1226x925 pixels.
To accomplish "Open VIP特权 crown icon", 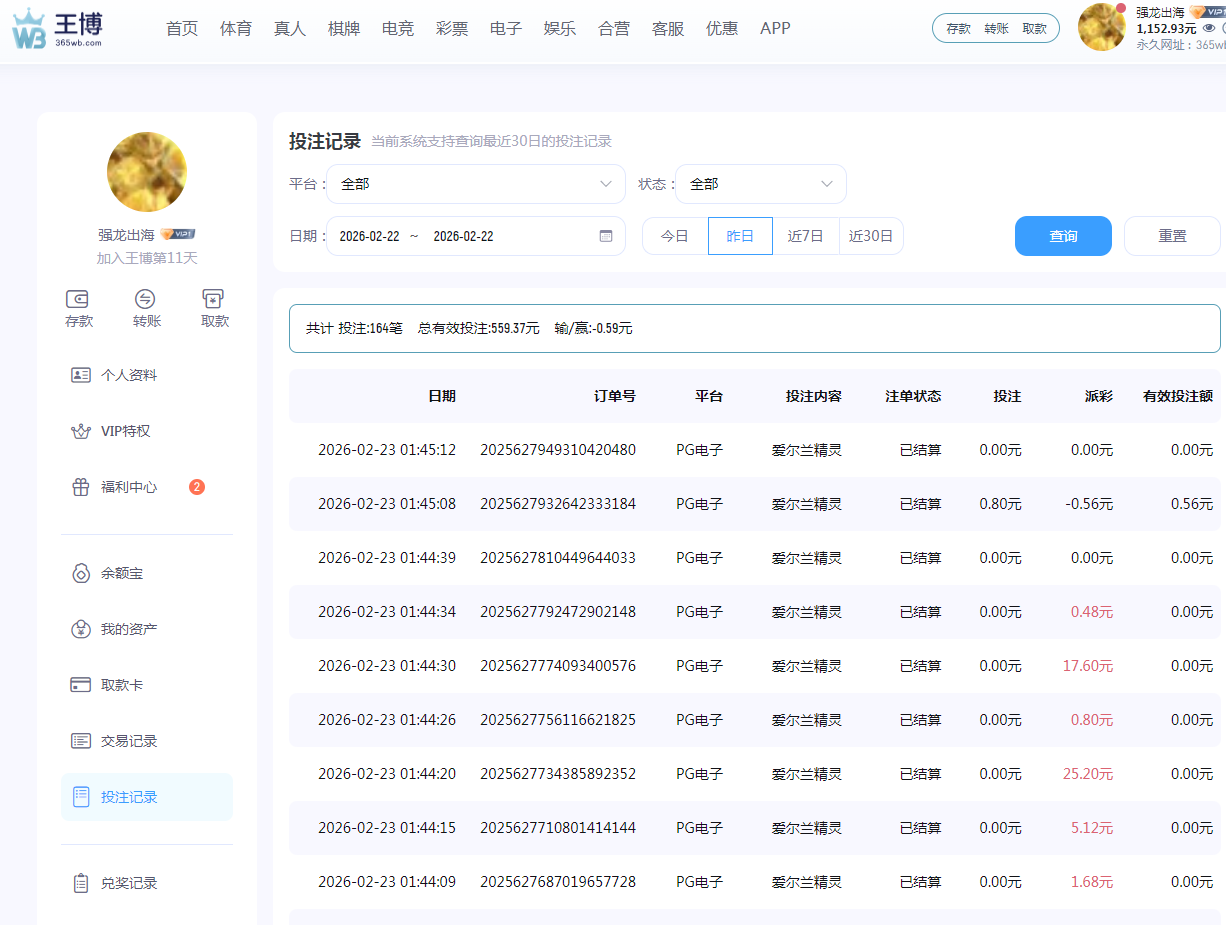I will [81, 431].
